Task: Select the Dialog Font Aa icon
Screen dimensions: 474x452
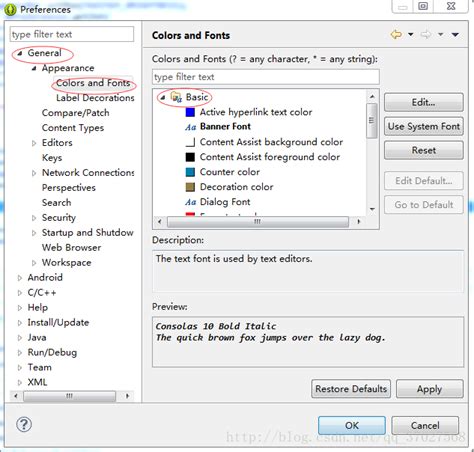Action: coord(190,202)
